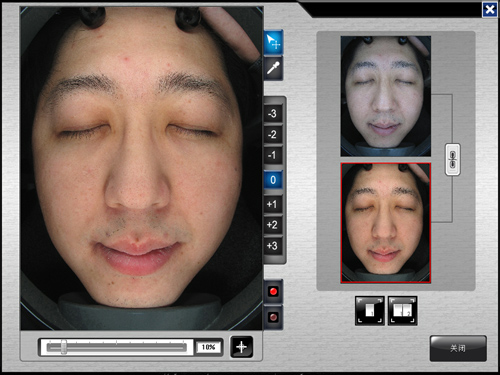The height and width of the screenshot is (375, 500).
Task: Select the 0 adjustment level
Action: coord(273,180)
